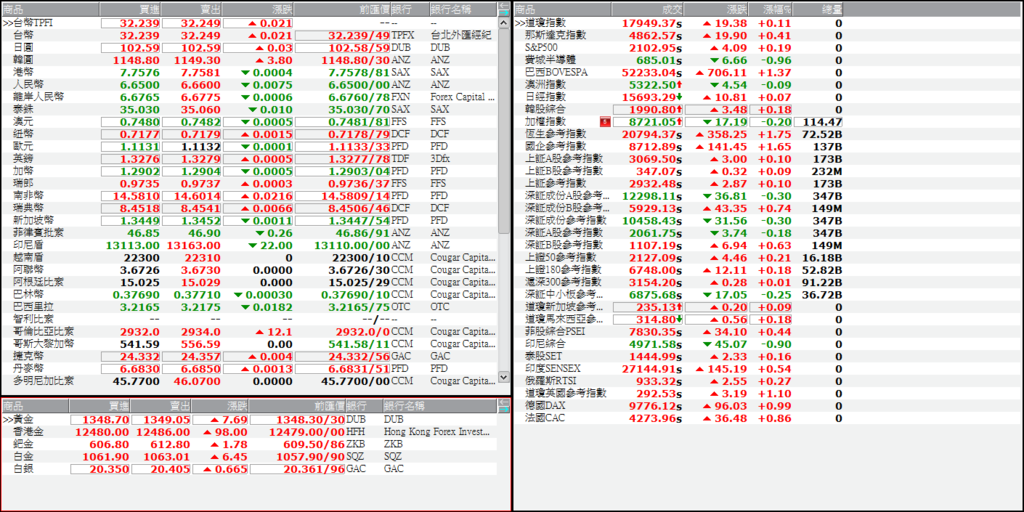Select the 泰銖 currency row
The image size is (1024, 512).
249,109
